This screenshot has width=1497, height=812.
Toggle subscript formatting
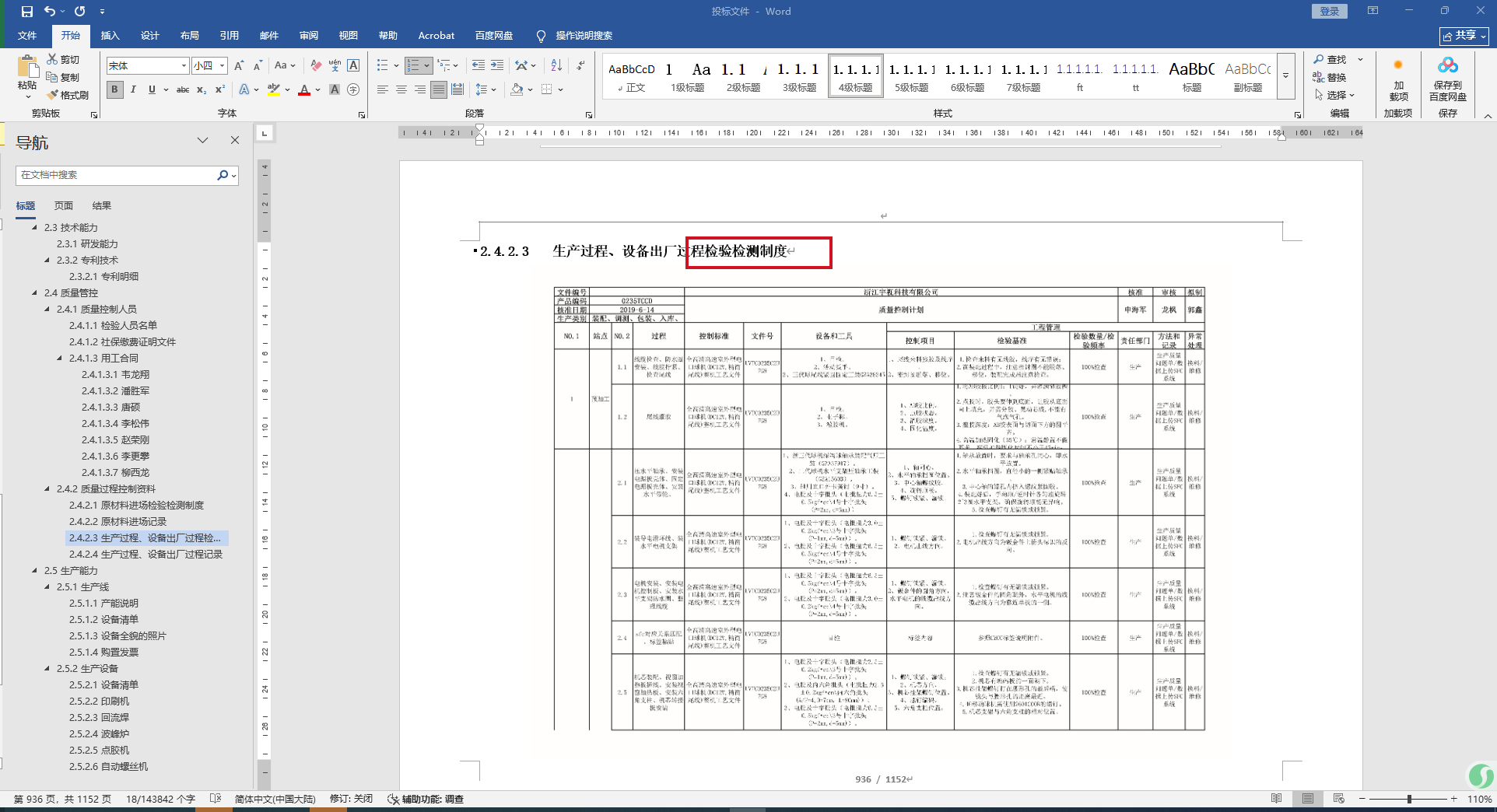202,90
